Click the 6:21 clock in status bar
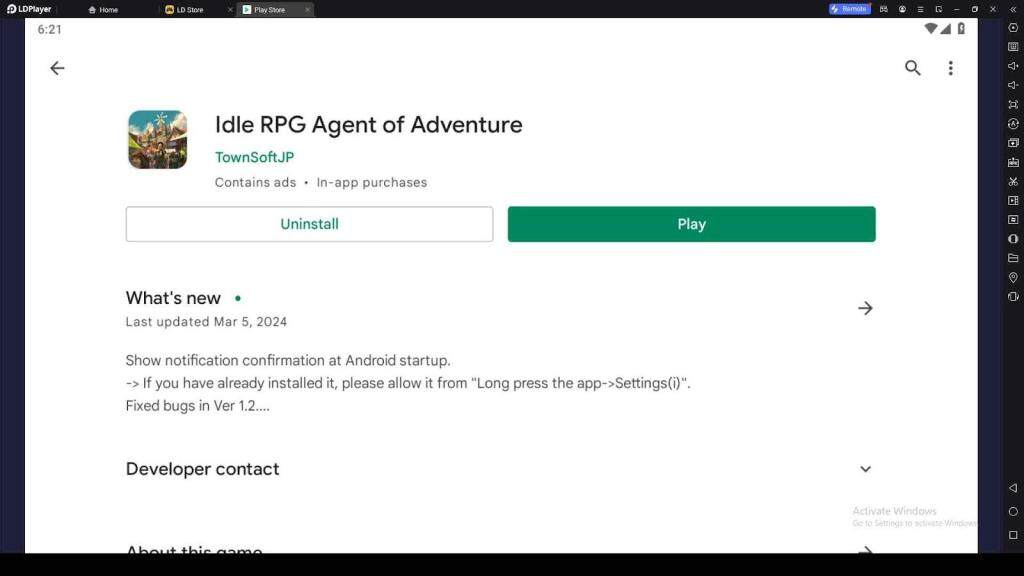This screenshot has height=576, width=1024. (50, 29)
